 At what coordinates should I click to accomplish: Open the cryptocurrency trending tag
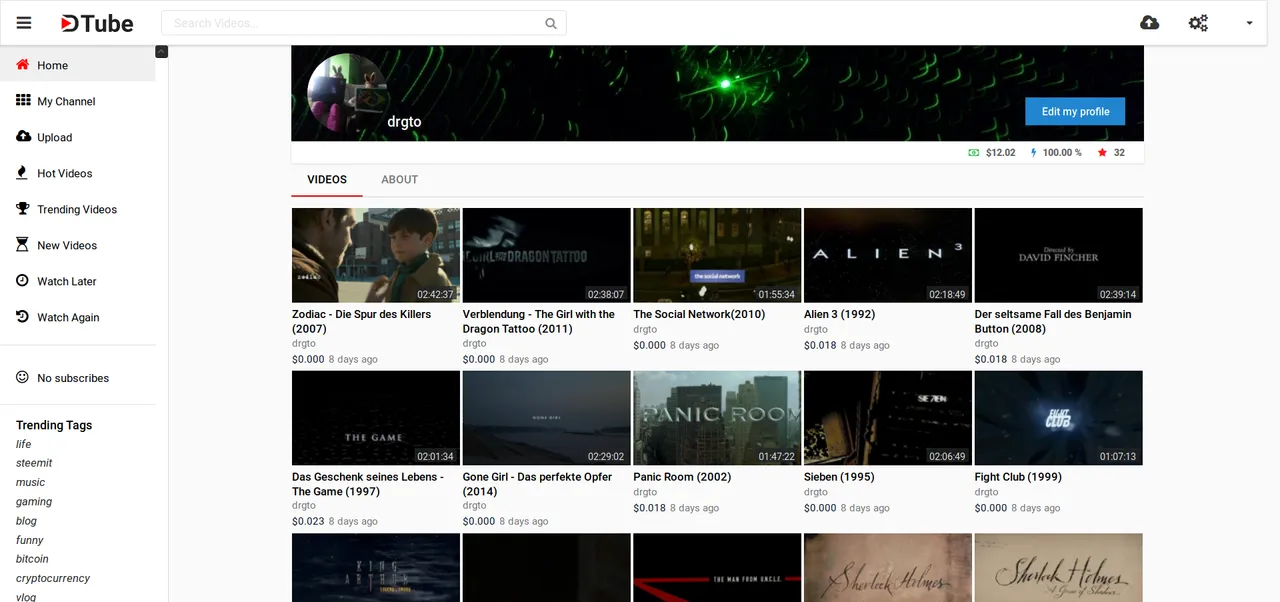[53, 578]
